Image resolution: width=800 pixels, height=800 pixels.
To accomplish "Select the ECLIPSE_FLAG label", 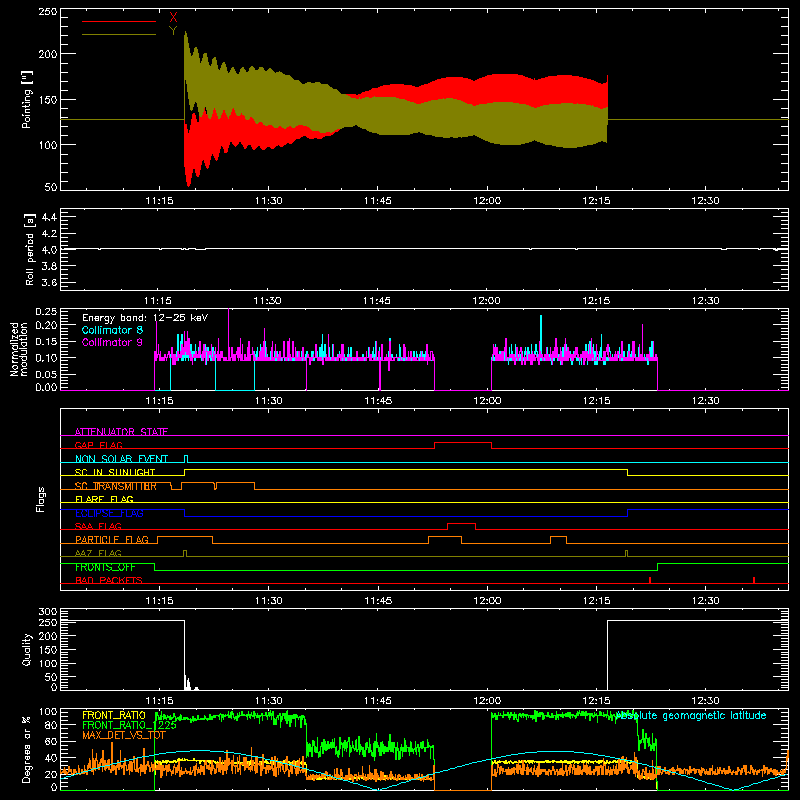I will (x=109, y=513).
